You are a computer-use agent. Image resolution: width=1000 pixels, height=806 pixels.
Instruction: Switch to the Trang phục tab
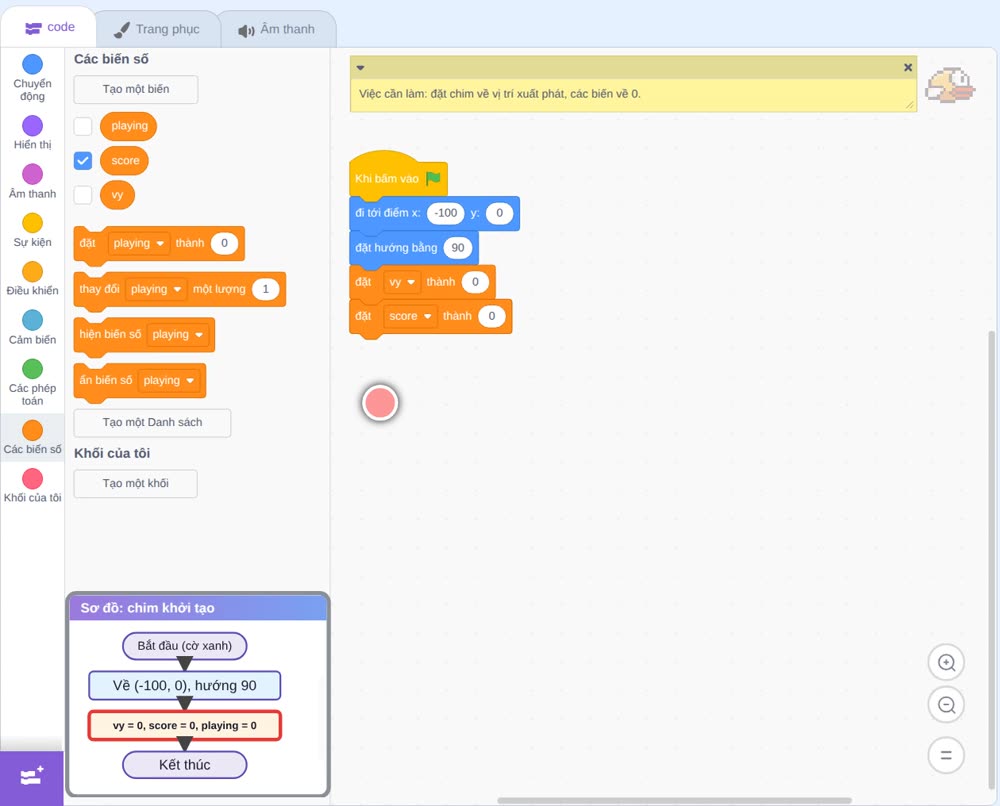tap(157, 29)
